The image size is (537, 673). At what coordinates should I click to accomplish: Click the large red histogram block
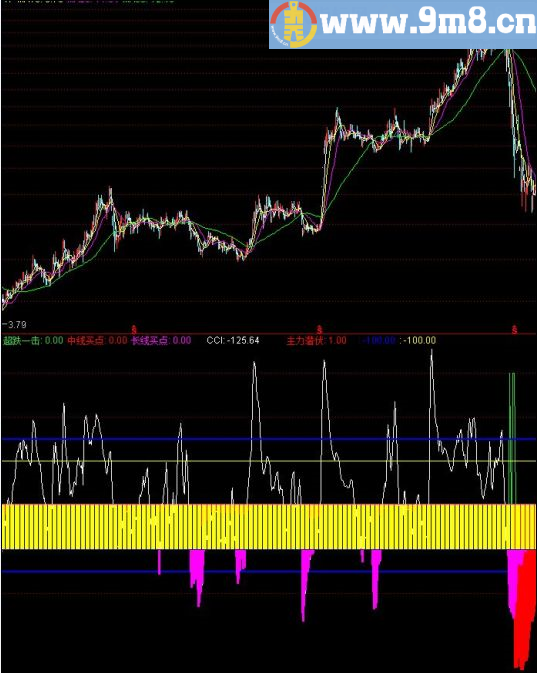[x=525, y=609]
